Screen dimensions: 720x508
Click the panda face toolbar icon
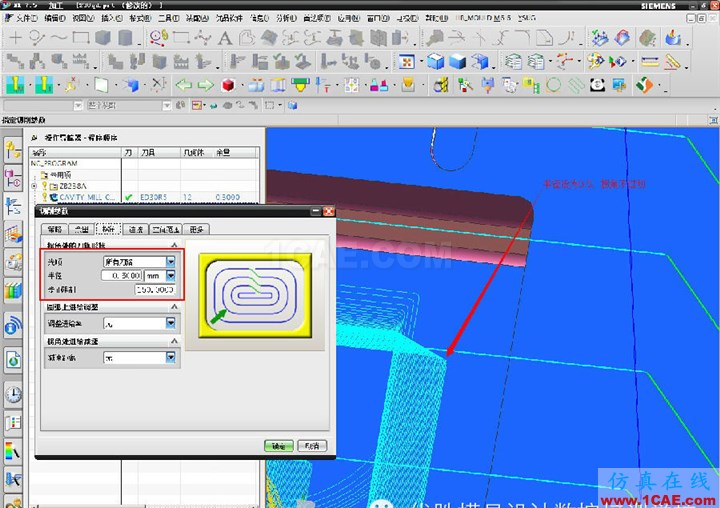pyautogui.click(x=597, y=85)
